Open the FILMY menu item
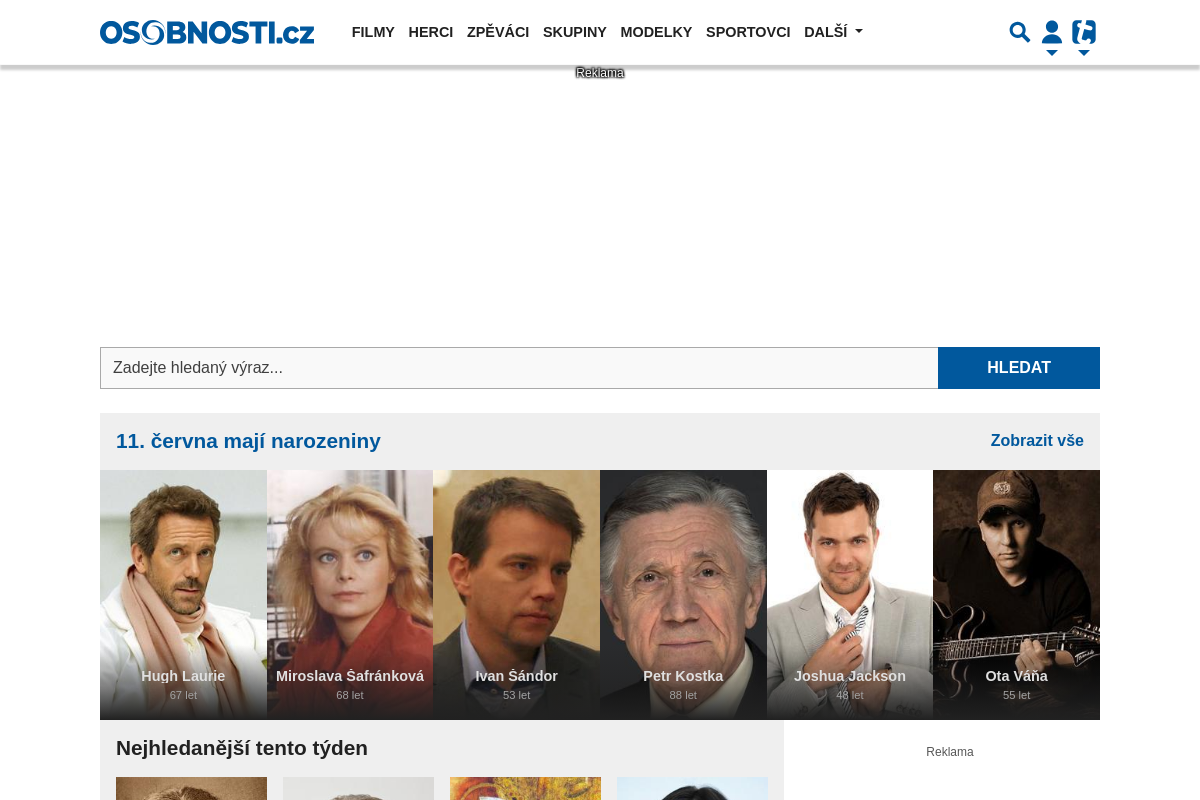 click(373, 32)
